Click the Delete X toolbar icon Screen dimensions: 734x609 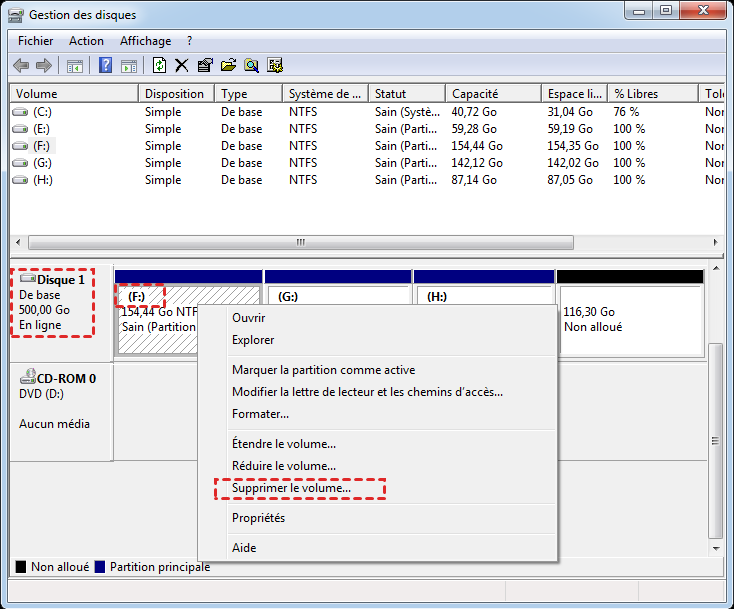tap(182, 66)
